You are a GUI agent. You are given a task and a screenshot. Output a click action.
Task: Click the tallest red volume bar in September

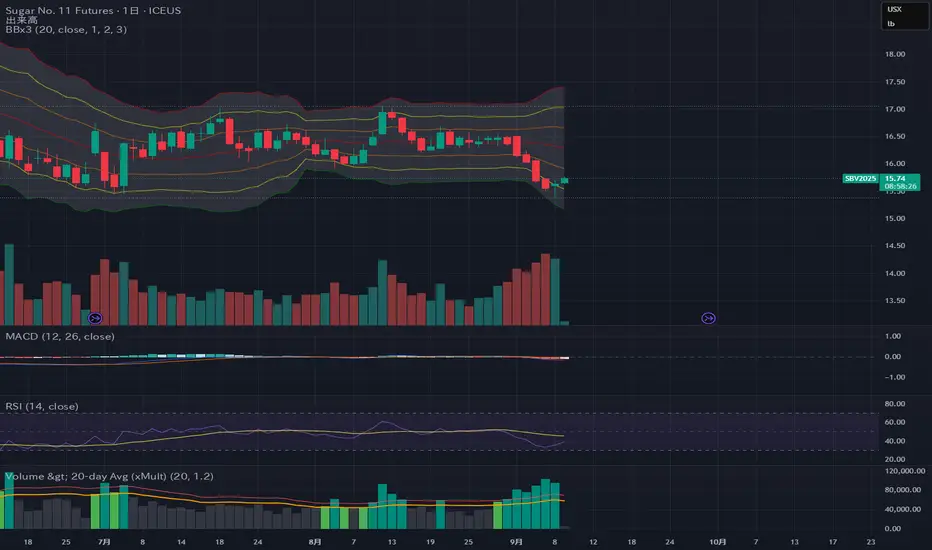coord(546,290)
